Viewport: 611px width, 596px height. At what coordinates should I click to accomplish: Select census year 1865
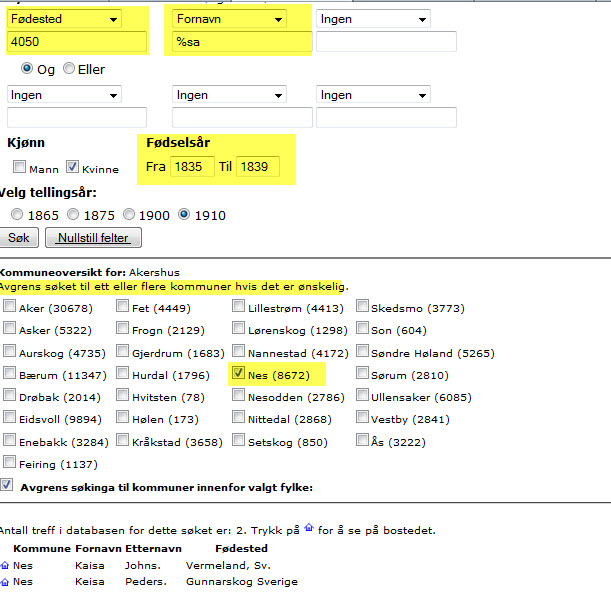coord(17,214)
